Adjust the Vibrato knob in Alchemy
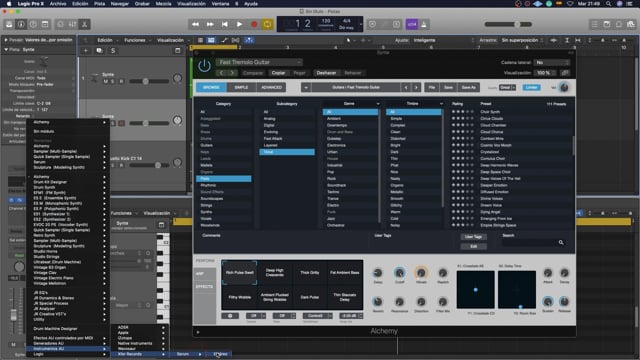The width and height of the screenshot is (640, 360). (421, 273)
